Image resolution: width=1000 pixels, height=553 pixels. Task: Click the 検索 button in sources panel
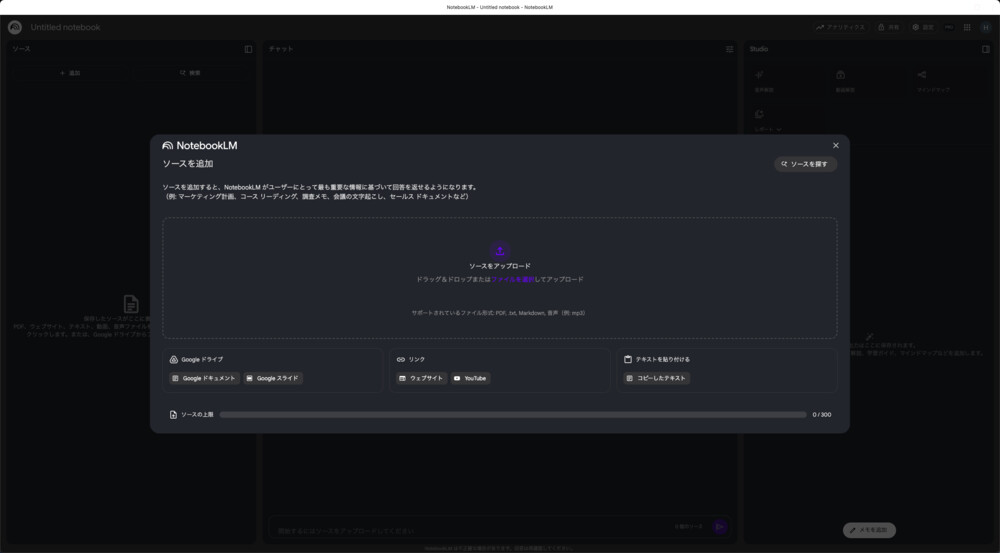click(190, 73)
